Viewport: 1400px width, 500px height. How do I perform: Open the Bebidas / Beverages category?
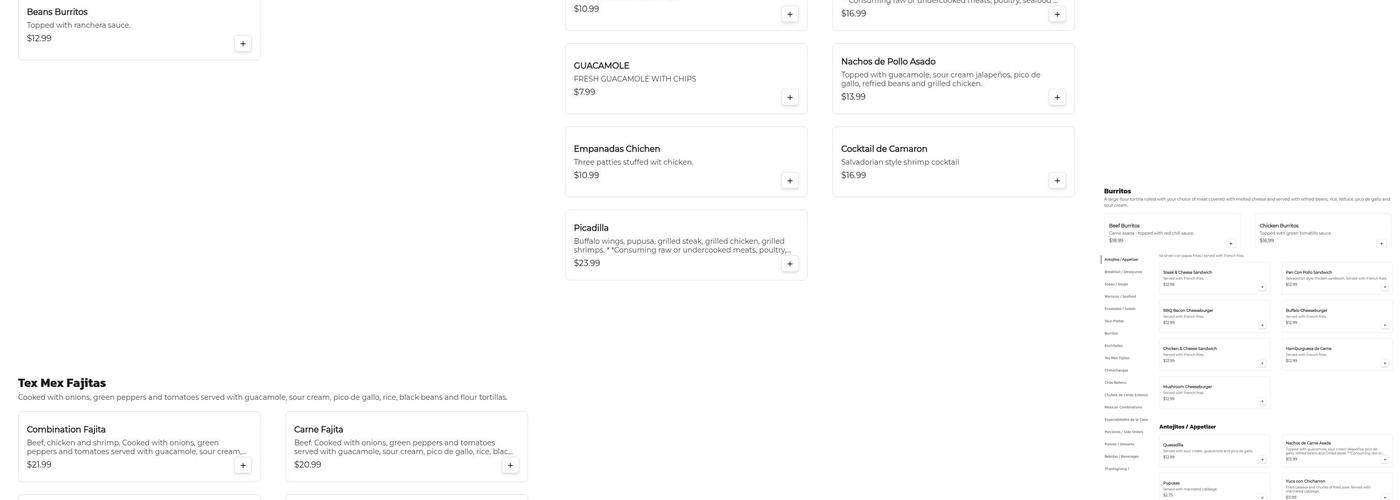tap(1121, 456)
